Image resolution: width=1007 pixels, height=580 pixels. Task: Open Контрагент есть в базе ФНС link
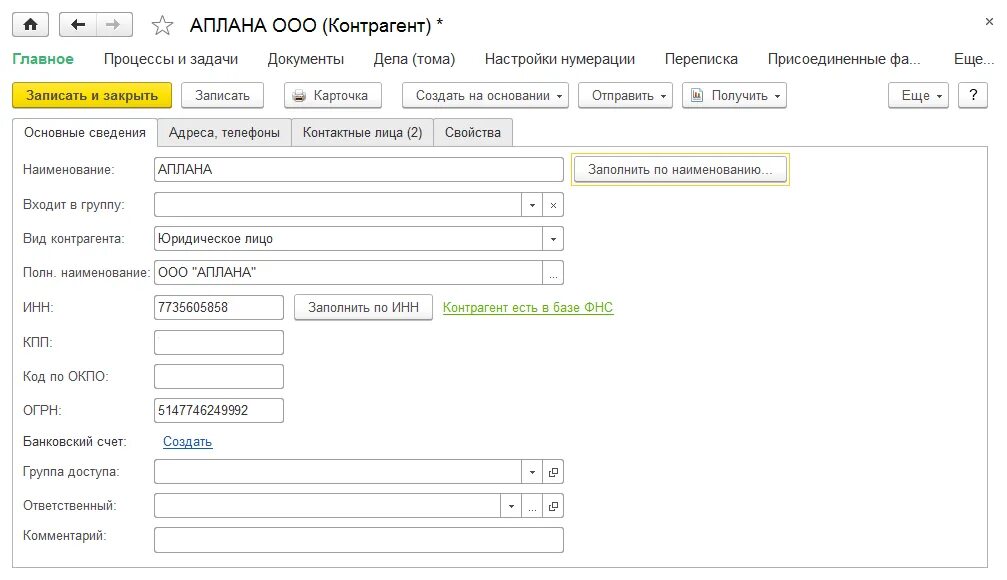coord(528,308)
